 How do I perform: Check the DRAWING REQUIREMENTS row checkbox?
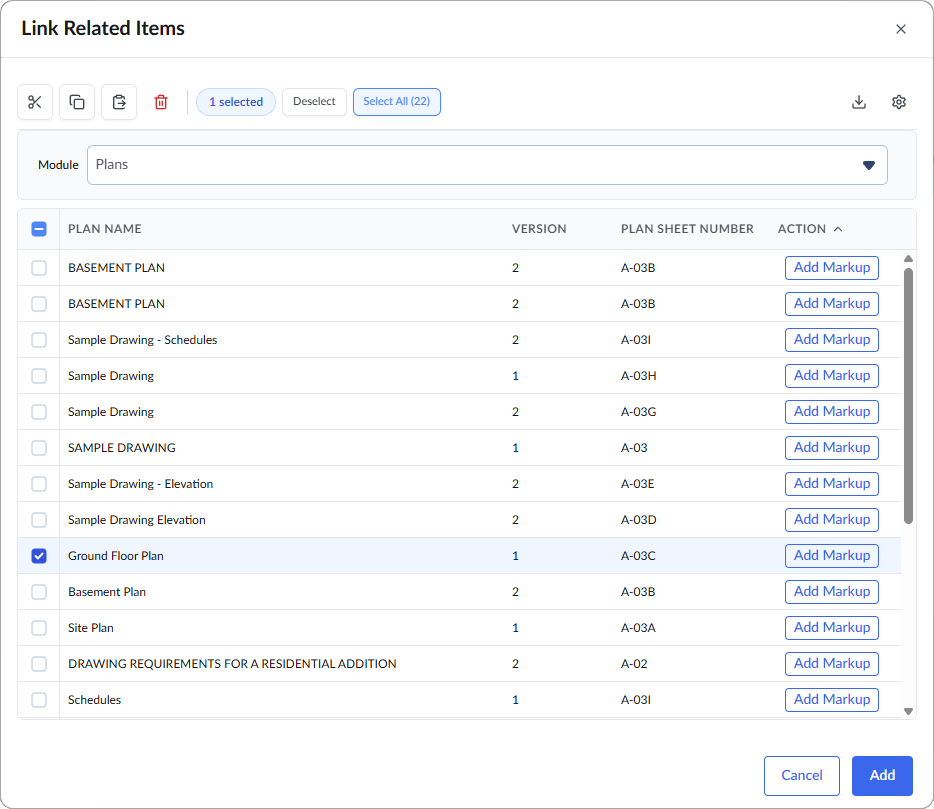coord(39,664)
